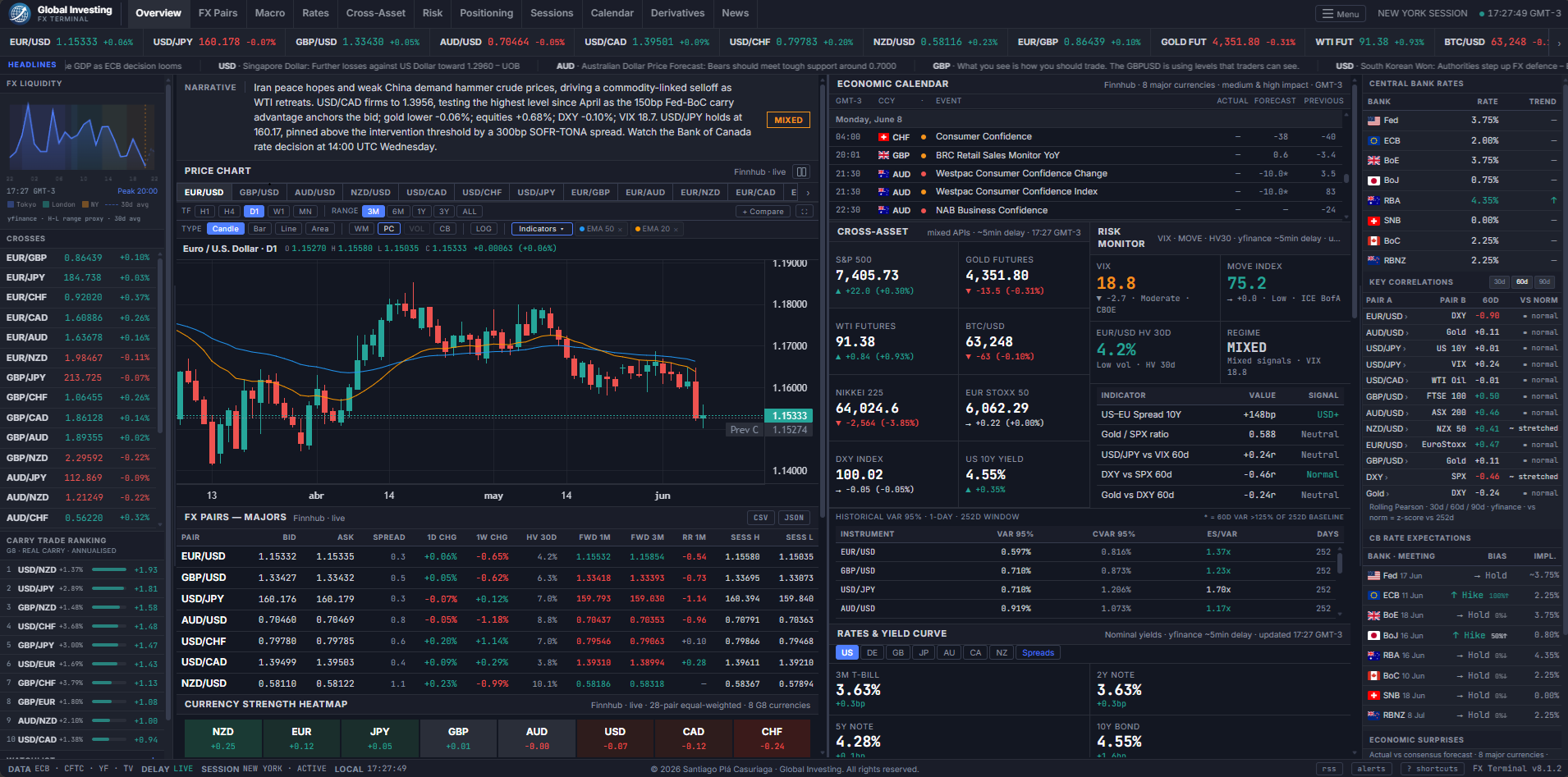1568x777 pixels.
Task: Click the orange EMA 20 color dot
Action: [638, 230]
